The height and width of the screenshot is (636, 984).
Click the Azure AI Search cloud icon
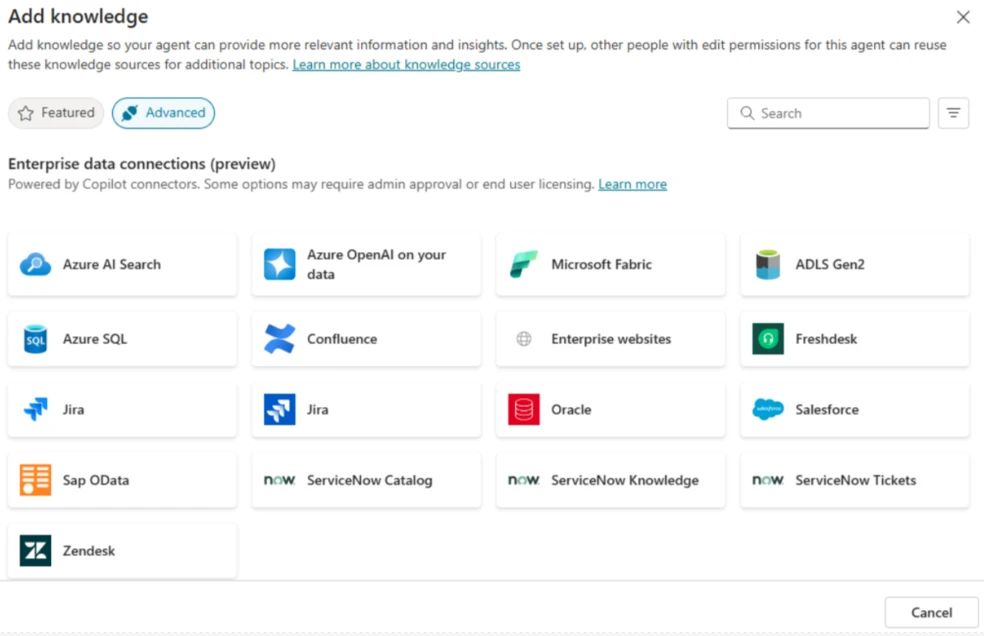(x=36, y=265)
